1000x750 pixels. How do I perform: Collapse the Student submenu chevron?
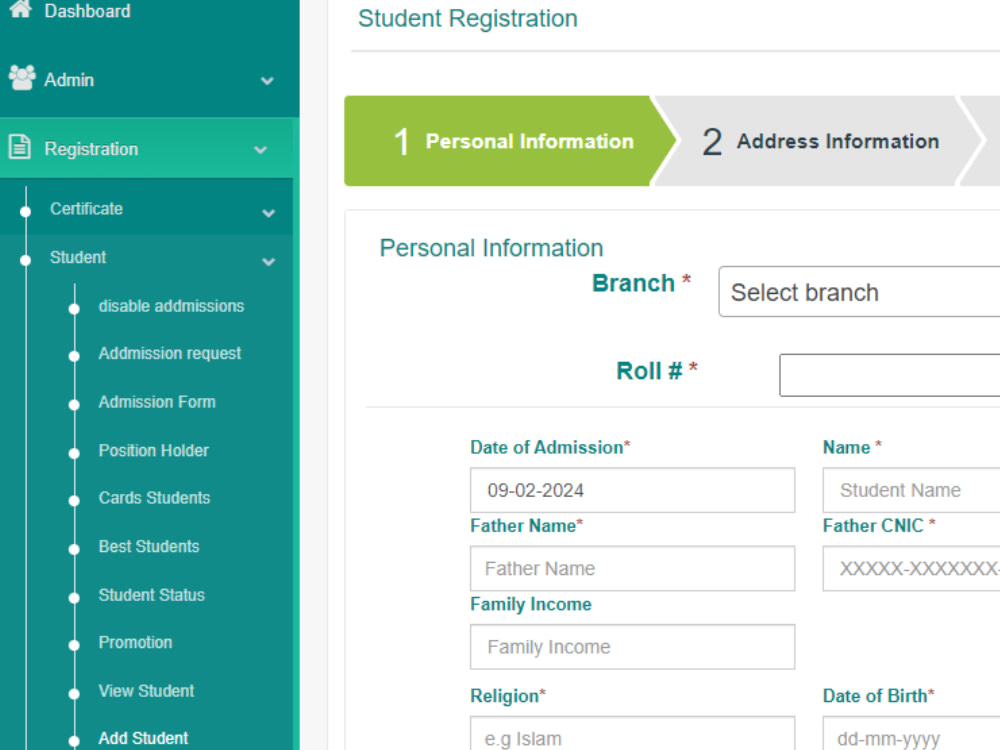(x=267, y=262)
